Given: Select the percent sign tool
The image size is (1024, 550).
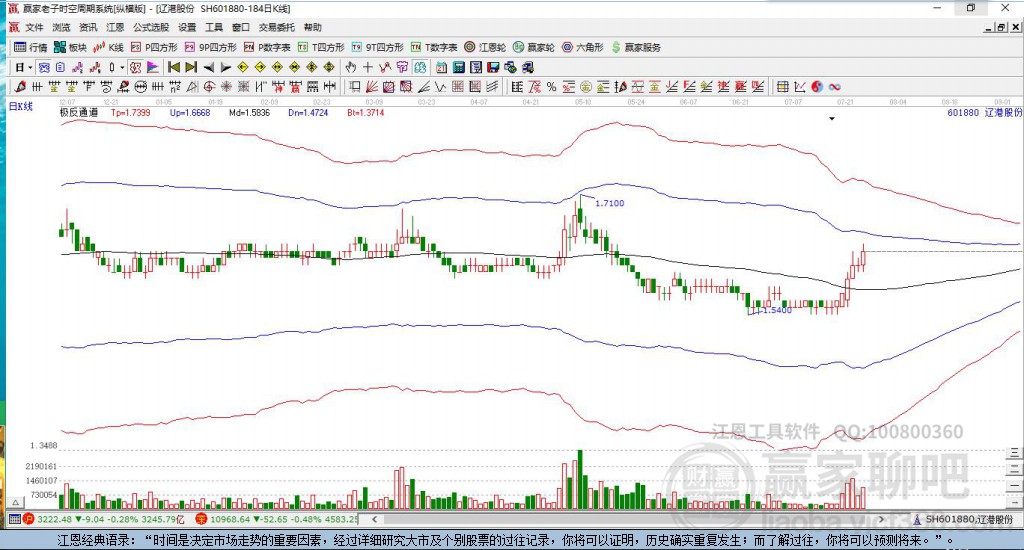Looking at the screenshot, I should [552, 87].
